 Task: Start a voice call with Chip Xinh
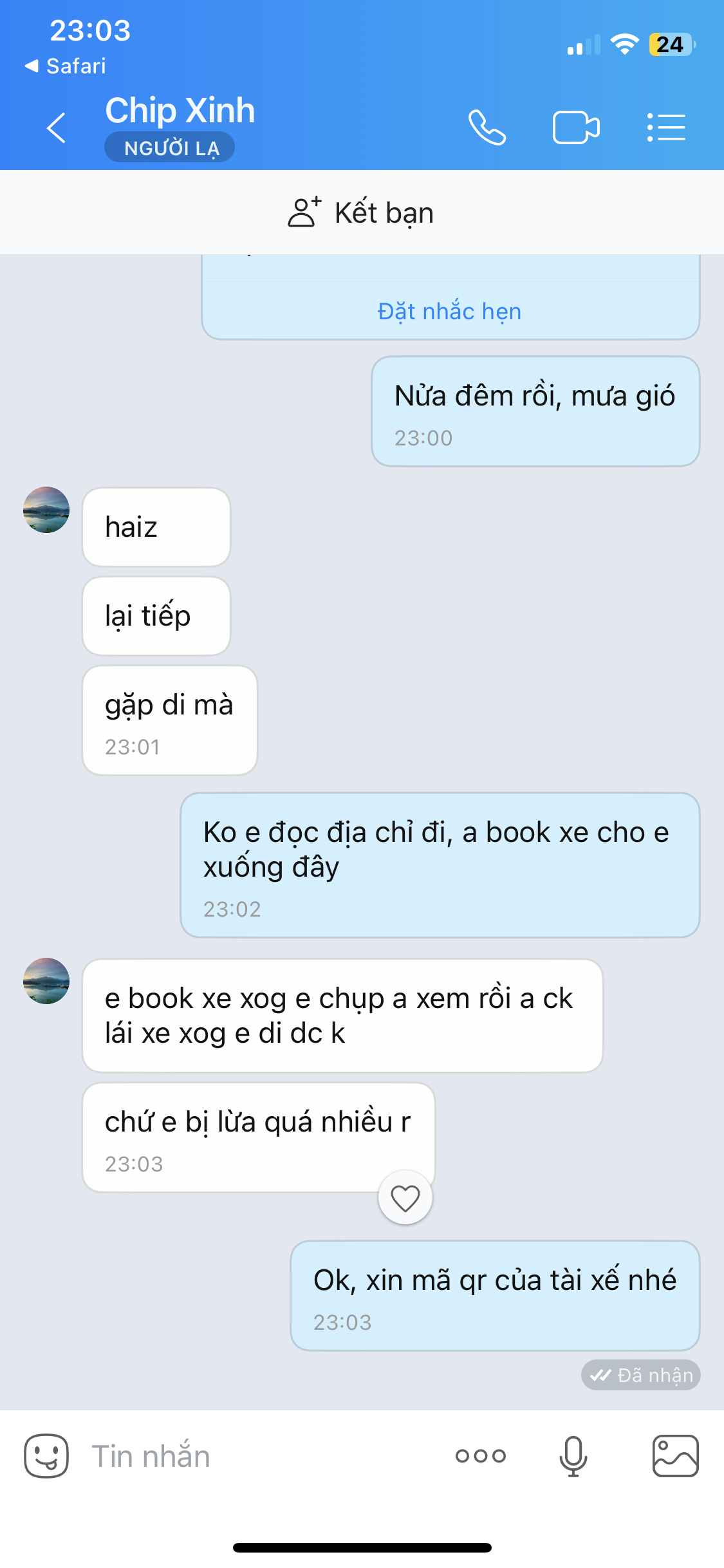487,127
